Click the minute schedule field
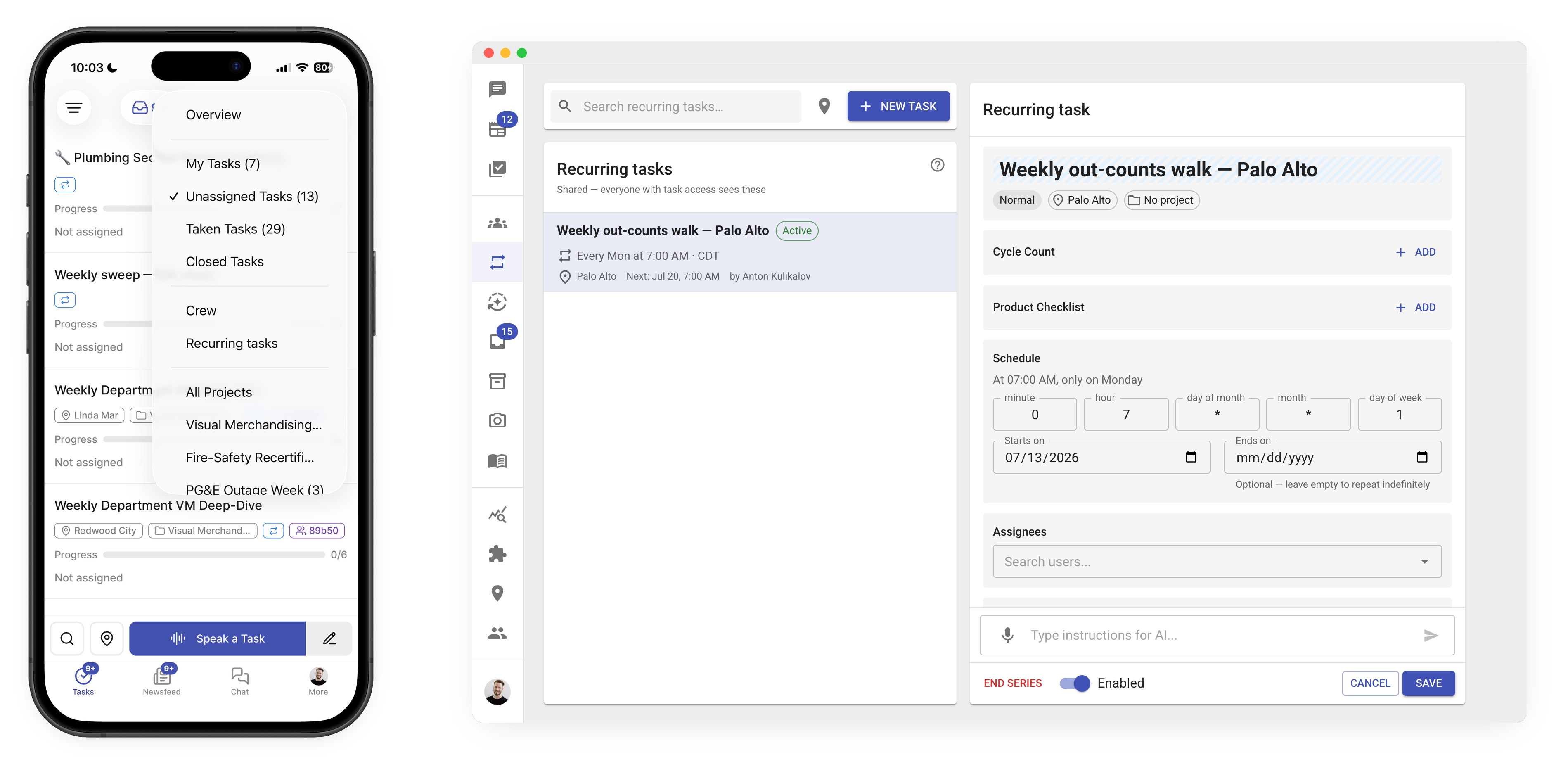 [x=1034, y=415]
